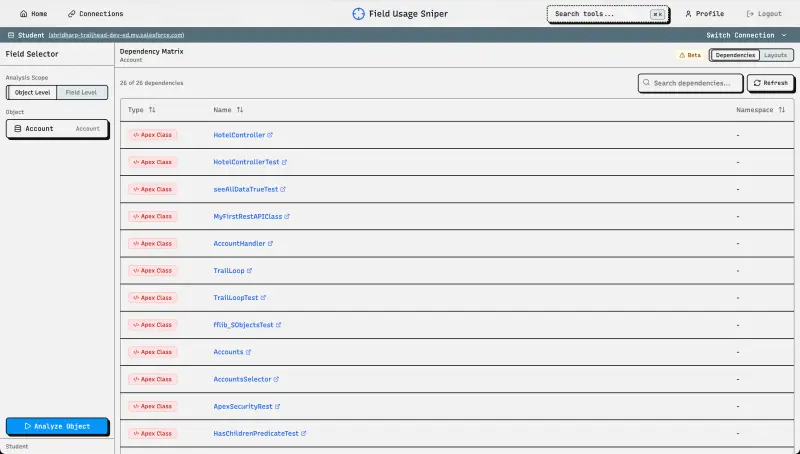The width and height of the screenshot is (800, 454).
Task: Switch to Dependencies view
Action: click(735, 55)
